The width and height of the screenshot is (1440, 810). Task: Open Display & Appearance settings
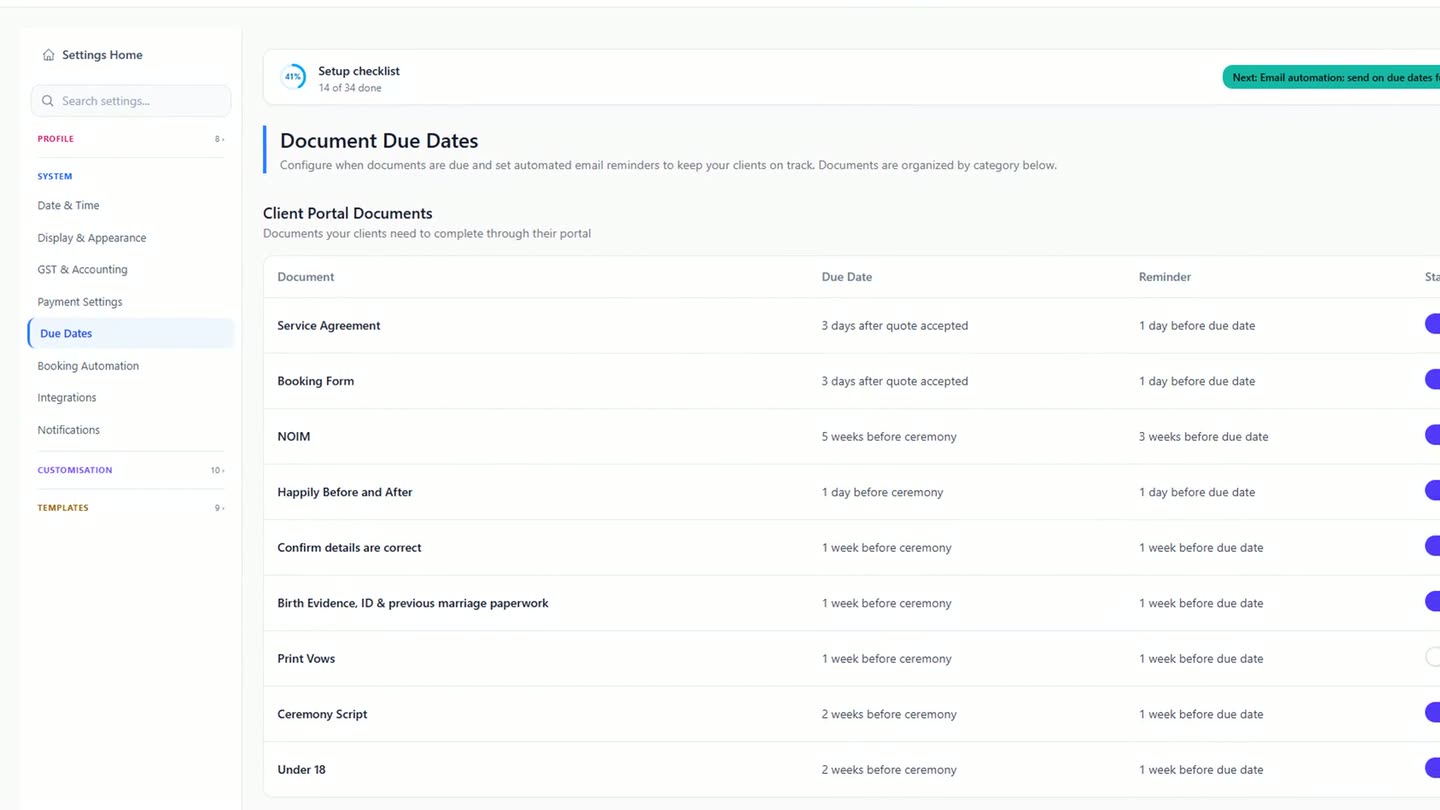pos(92,238)
